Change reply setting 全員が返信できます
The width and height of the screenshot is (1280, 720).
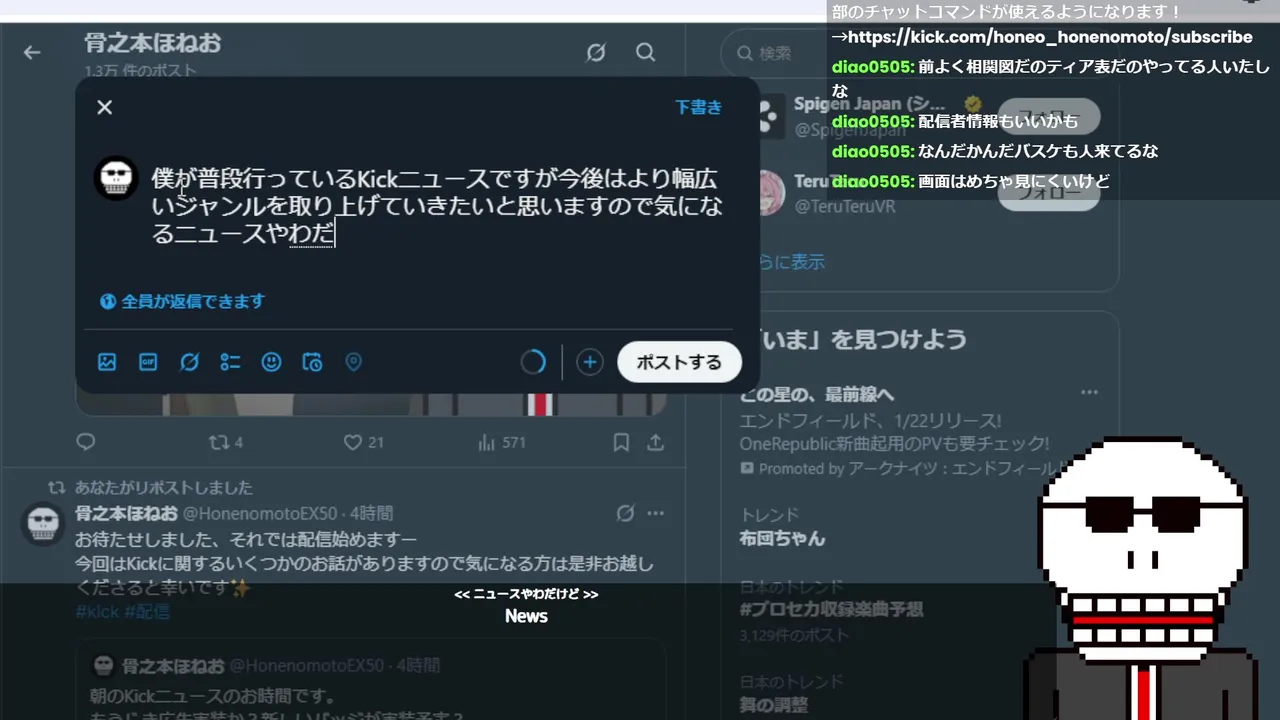[183, 301]
